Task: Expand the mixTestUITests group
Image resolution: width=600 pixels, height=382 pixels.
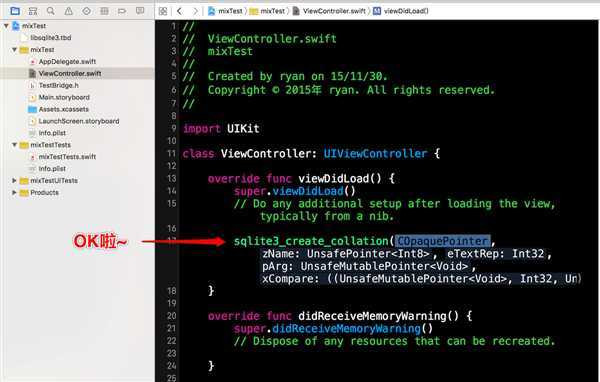Action: [x=15, y=180]
